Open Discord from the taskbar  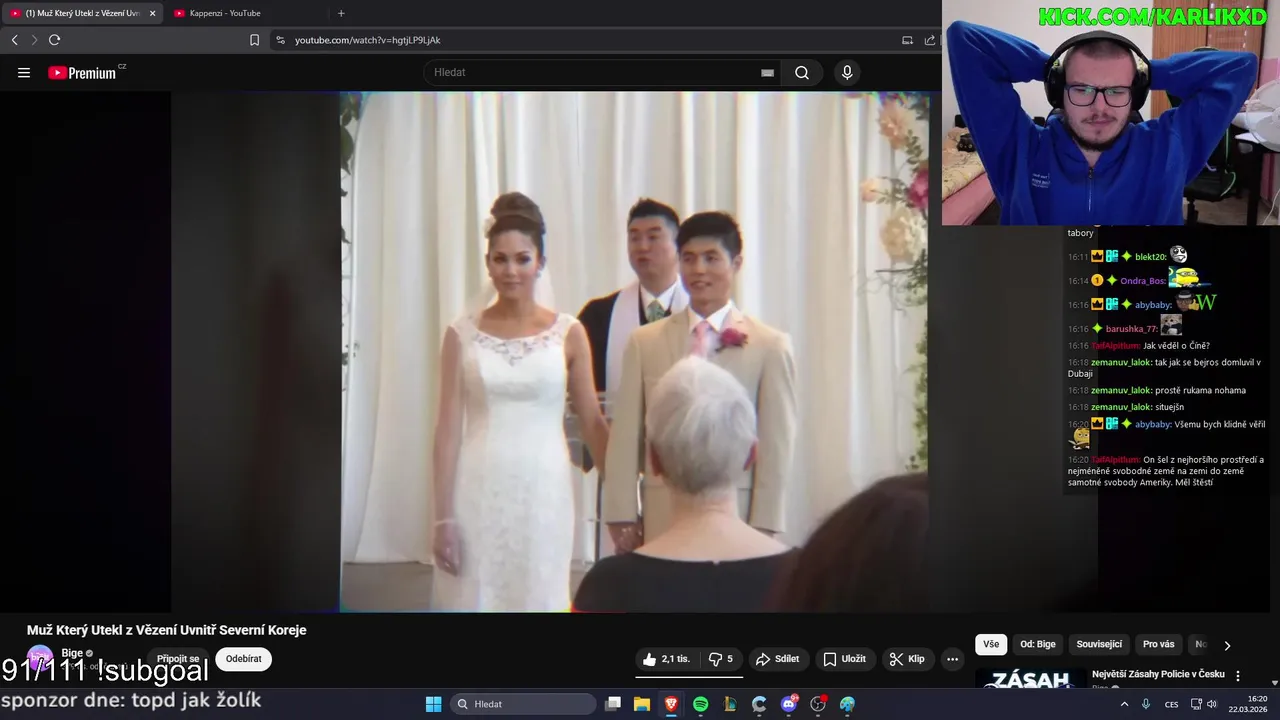click(789, 704)
